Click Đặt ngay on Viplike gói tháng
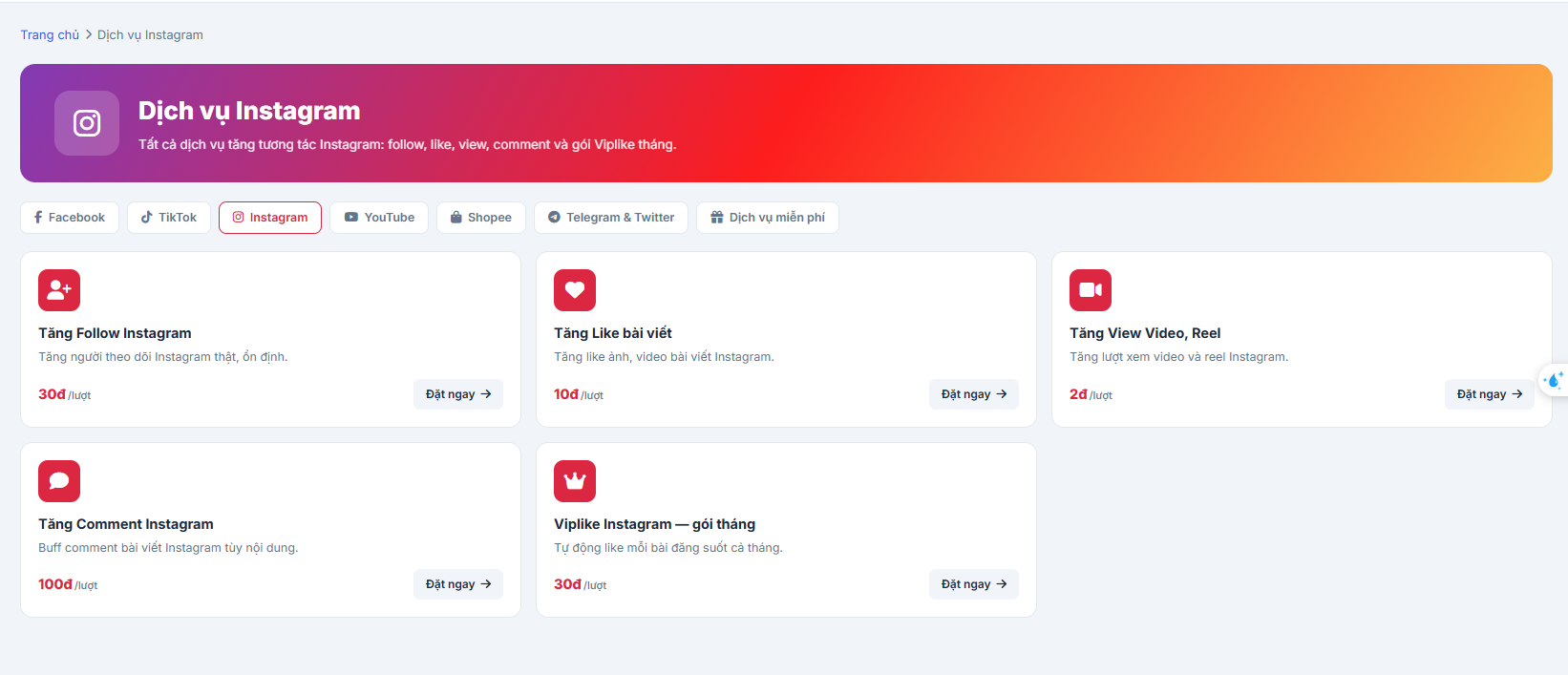Viewport: 1568px width, 675px height. pyautogui.click(x=974, y=584)
